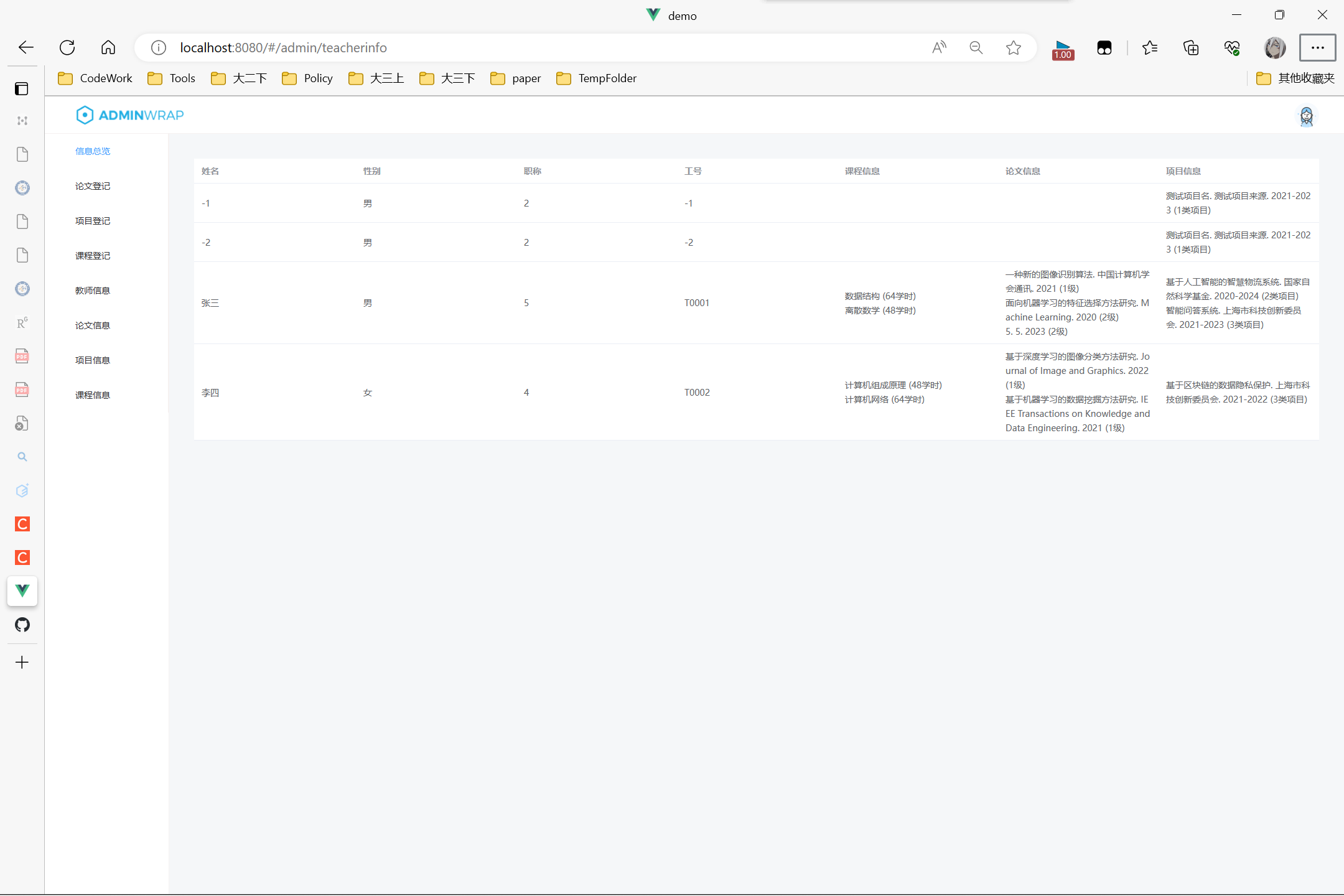Open Collections icon in the toolbar
The height and width of the screenshot is (896, 1344).
point(1191,47)
